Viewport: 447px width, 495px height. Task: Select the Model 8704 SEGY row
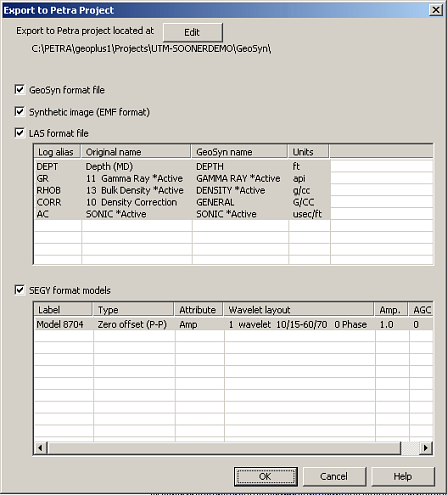click(x=234, y=324)
